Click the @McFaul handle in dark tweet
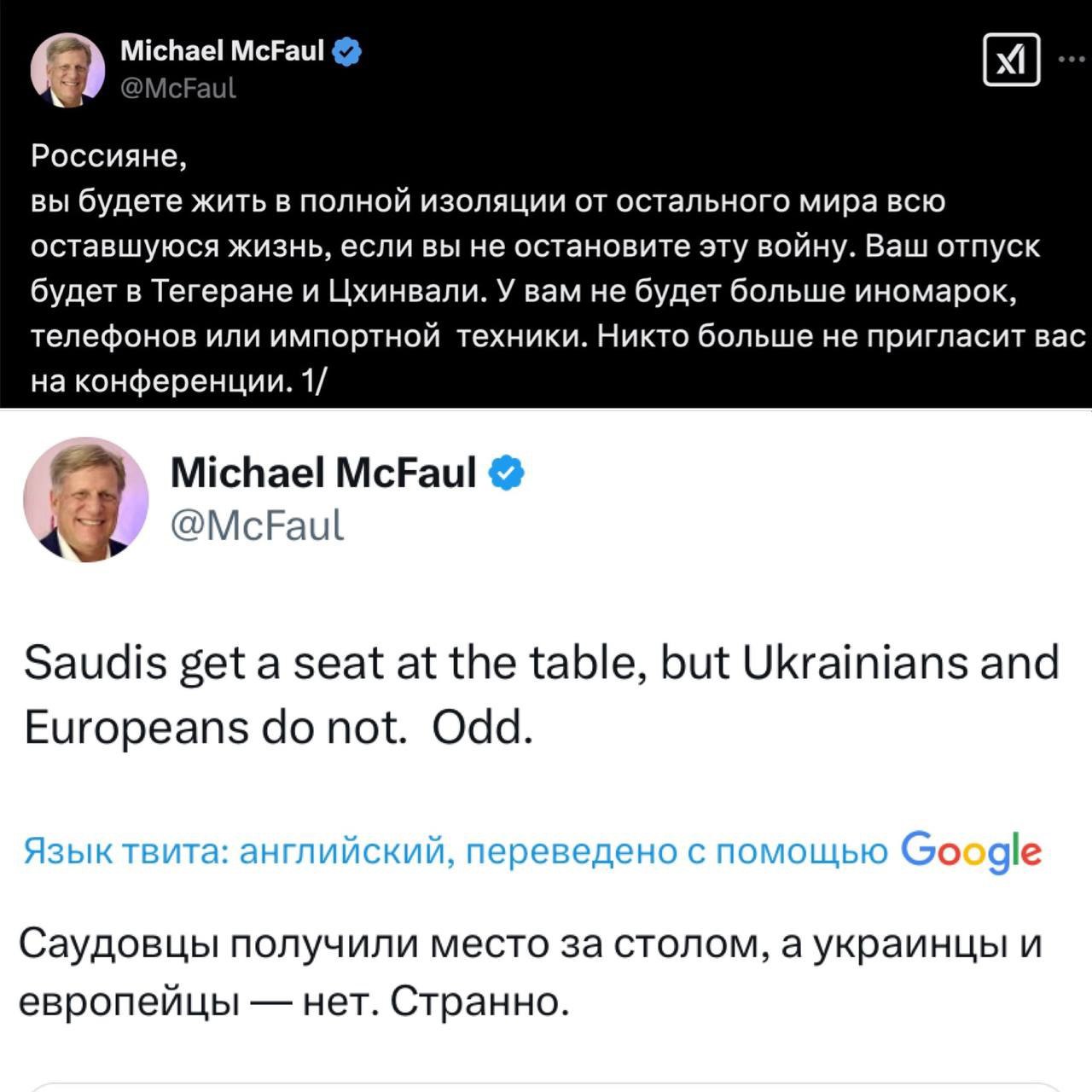Image resolution: width=1092 pixels, height=1092 pixels. 178,88
